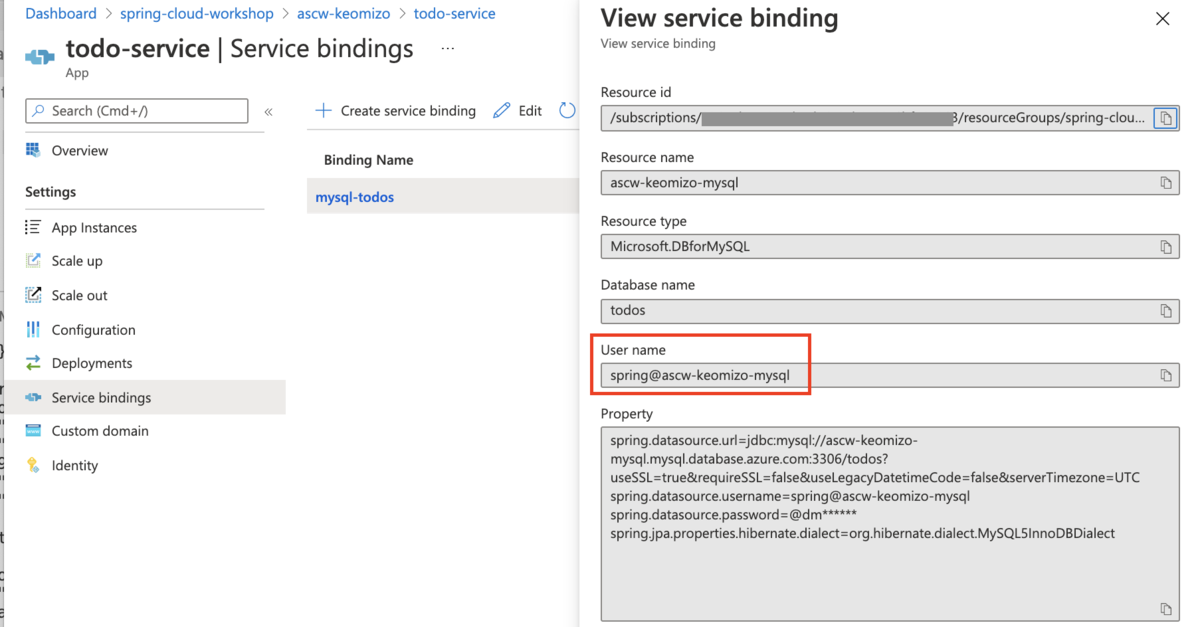The width and height of the screenshot is (1200, 627).
Task: Focus the Search (Cmd+/) field
Action: coord(137,111)
